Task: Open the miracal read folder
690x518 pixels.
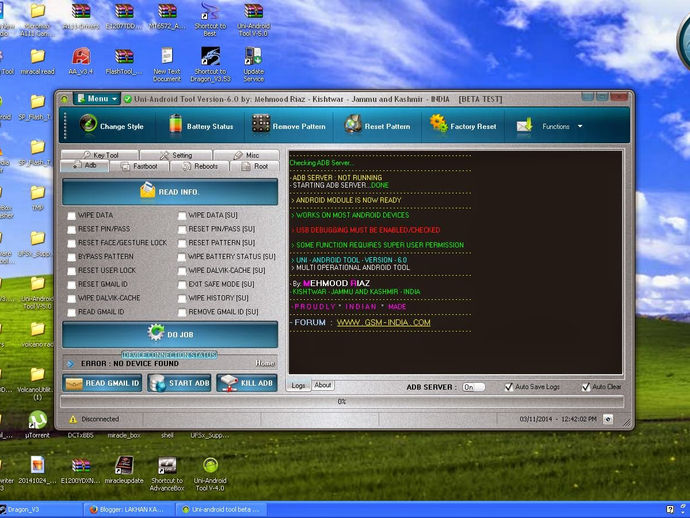Action: click(37, 61)
